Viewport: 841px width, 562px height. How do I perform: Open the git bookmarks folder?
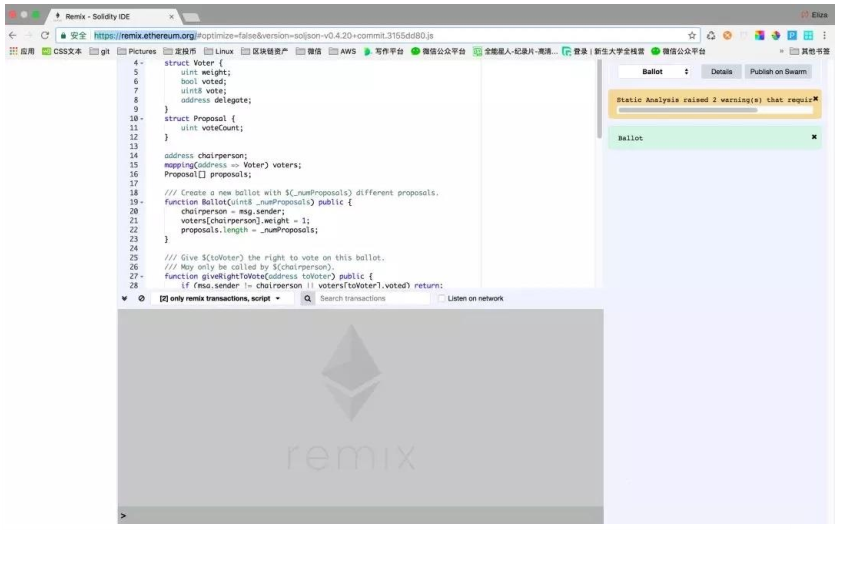coord(100,51)
